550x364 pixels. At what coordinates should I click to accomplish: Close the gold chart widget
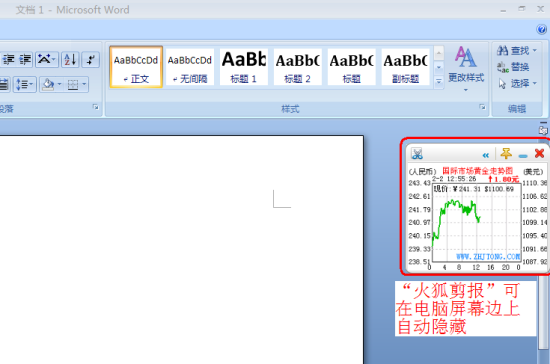click(539, 153)
